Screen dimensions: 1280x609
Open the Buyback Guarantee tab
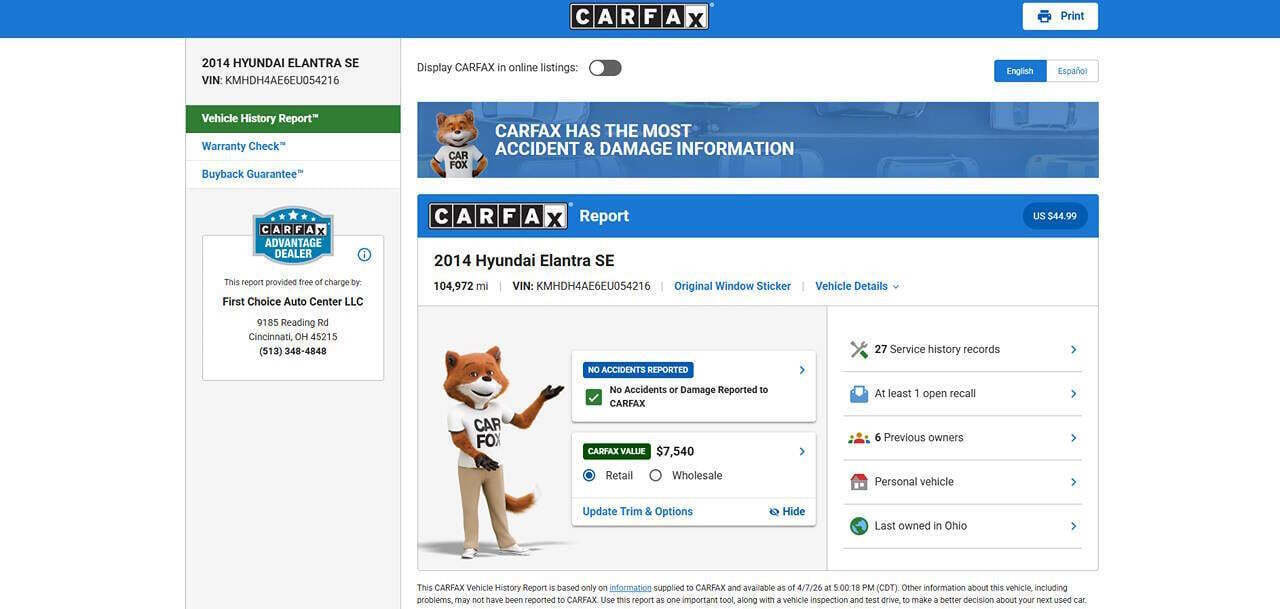252,175
